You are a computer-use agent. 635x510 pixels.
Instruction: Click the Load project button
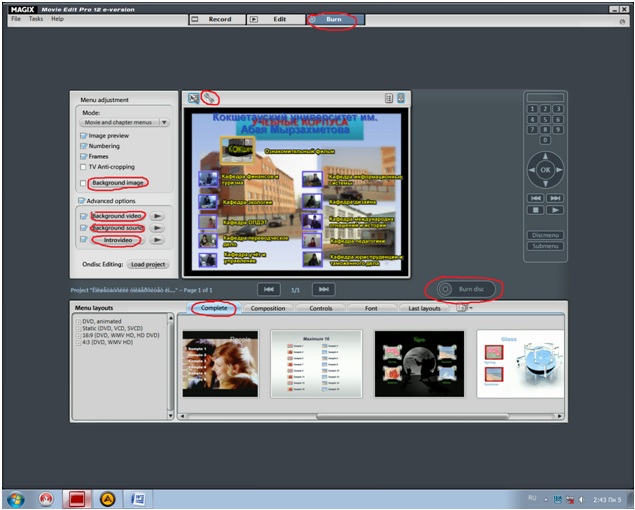tap(148, 265)
